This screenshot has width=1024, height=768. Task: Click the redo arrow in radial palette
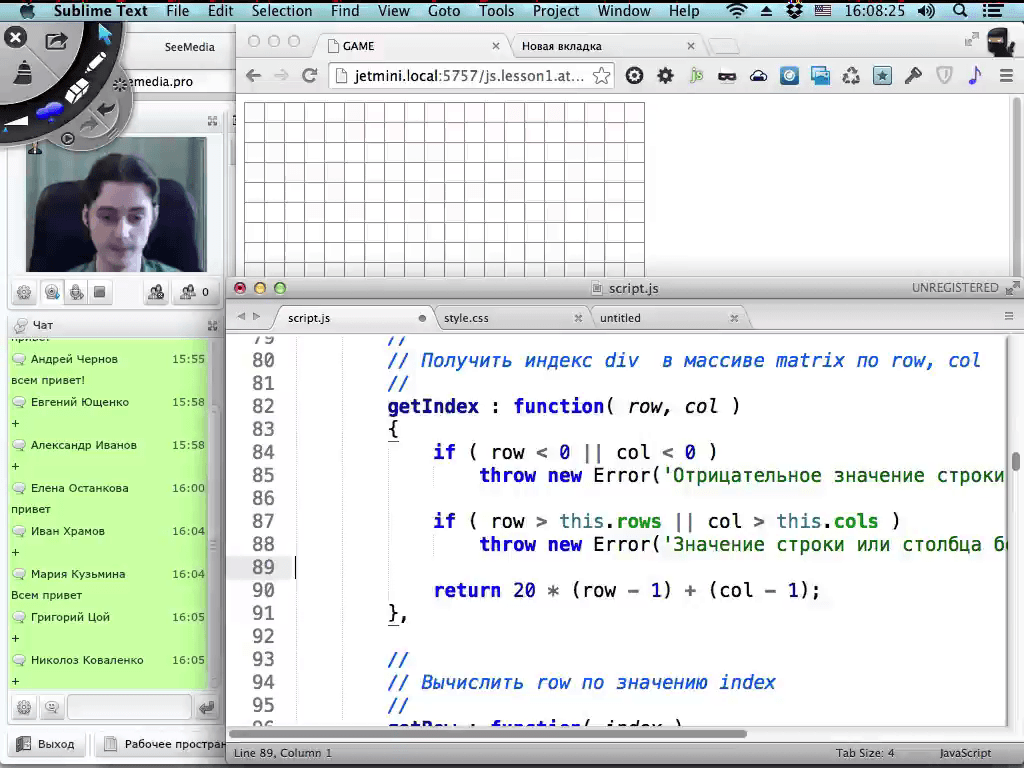pyautogui.click(x=89, y=124)
